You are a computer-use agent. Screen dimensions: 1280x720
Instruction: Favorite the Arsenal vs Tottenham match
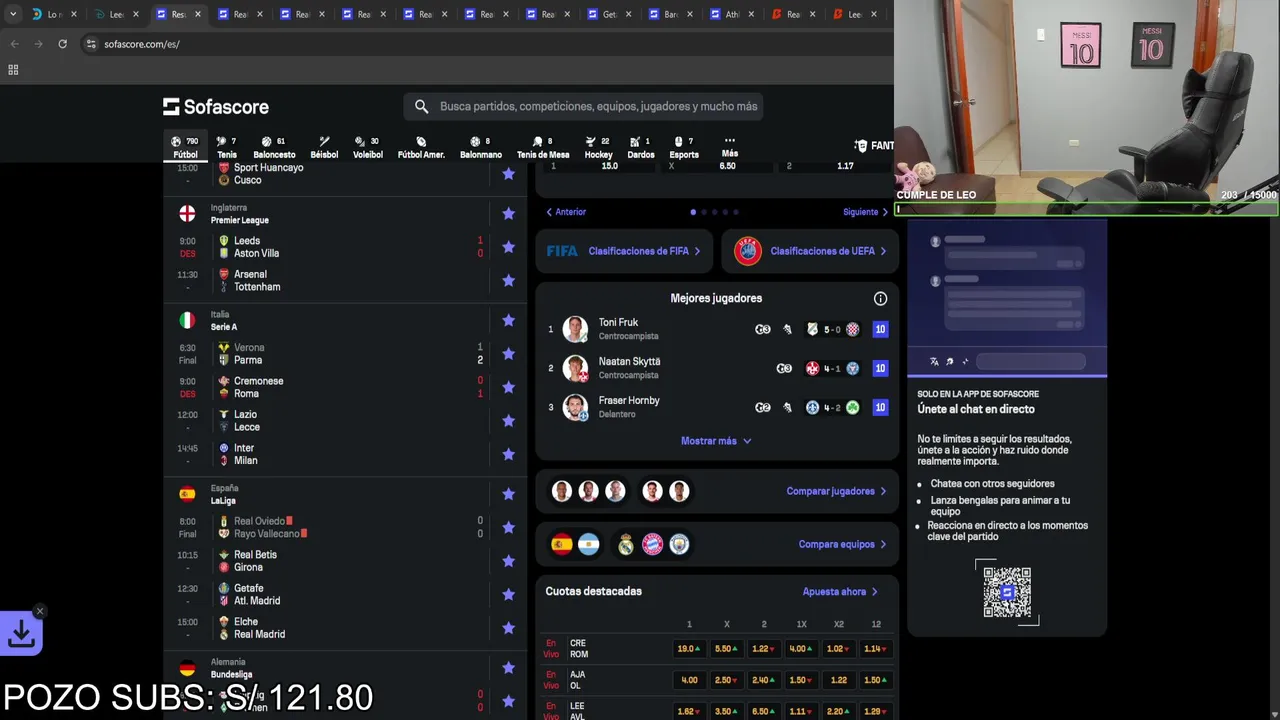pyautogui.click(x=508, y=280)
